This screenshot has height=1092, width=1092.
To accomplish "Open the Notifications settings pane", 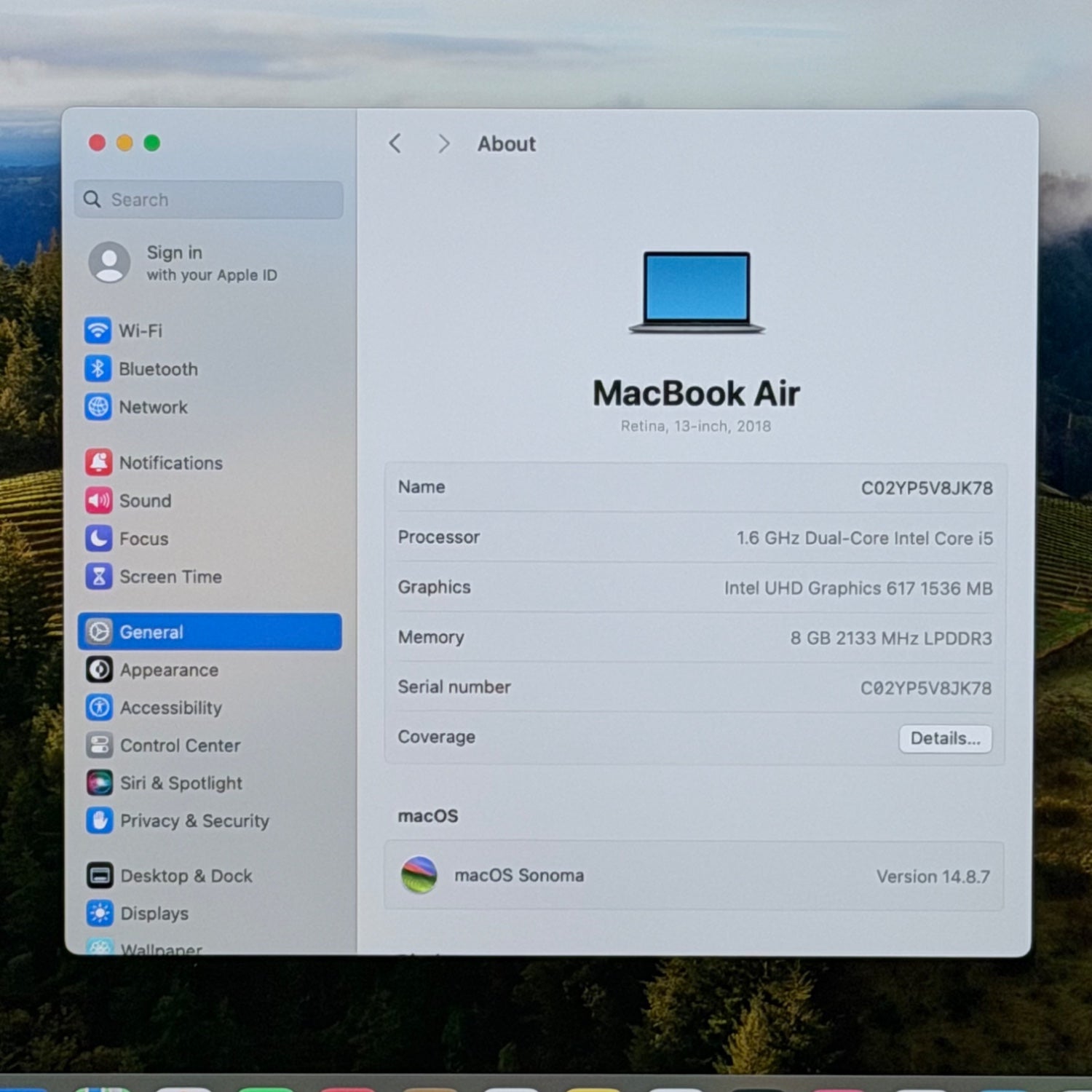I will click(x=154, y=462).
